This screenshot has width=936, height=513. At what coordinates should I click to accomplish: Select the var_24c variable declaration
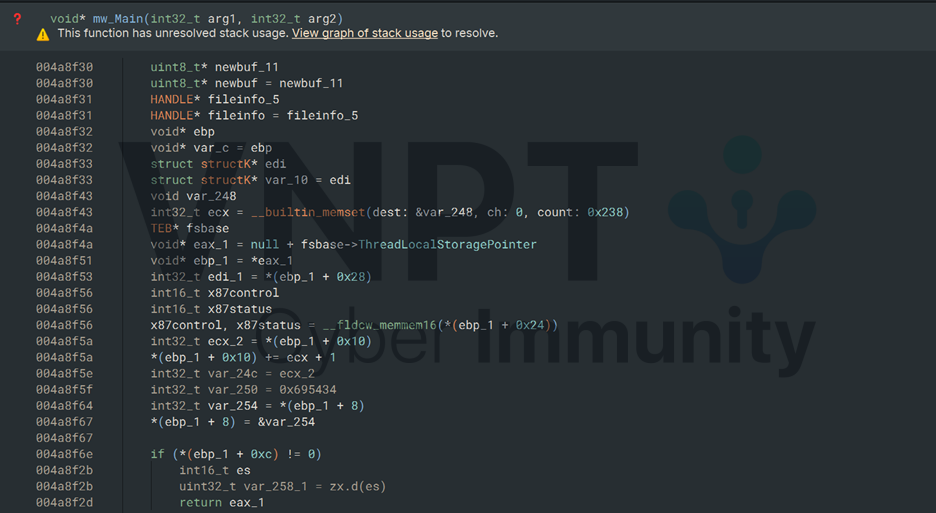coord(225,373)
